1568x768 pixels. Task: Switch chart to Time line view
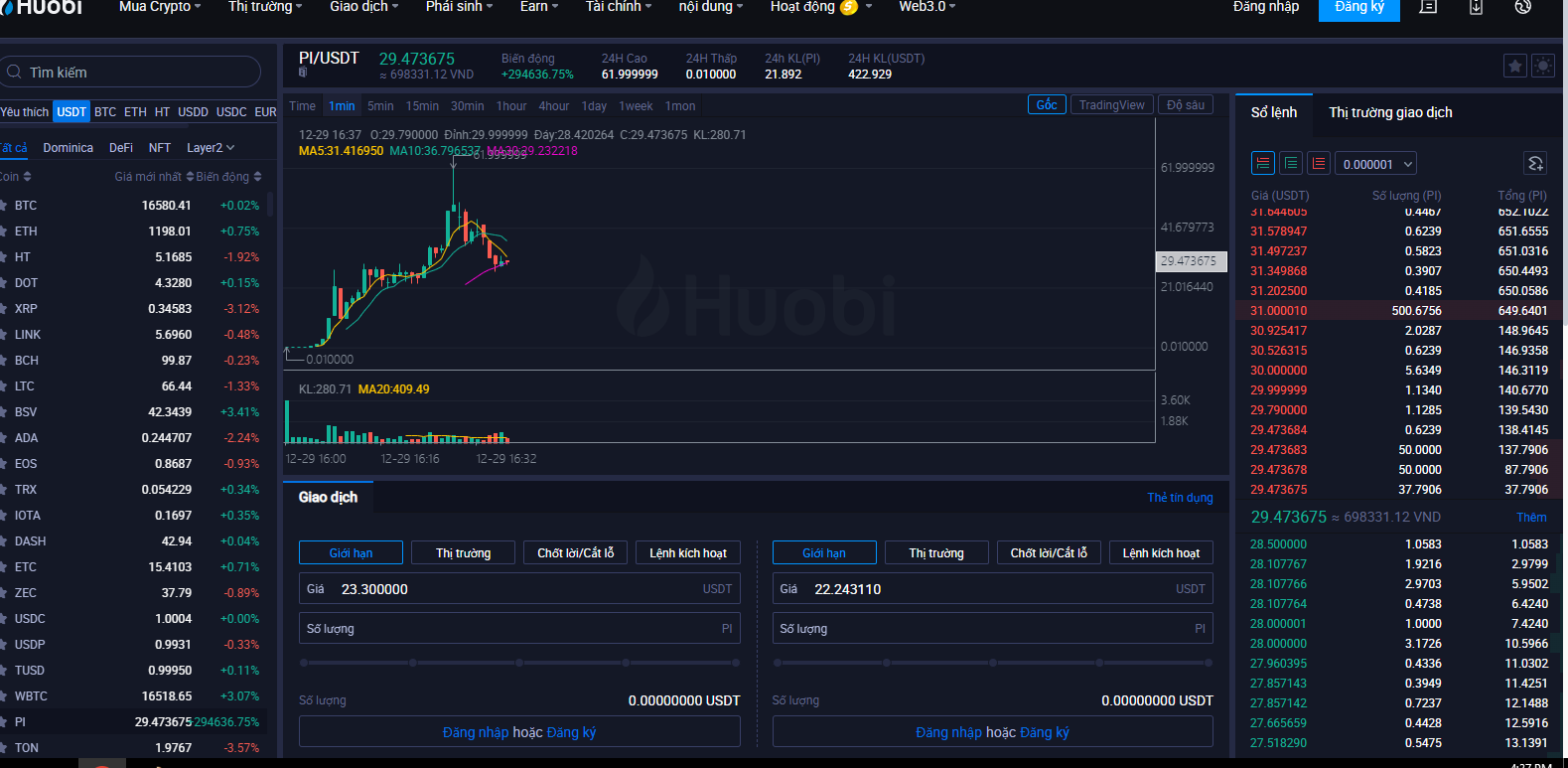[x=302, y=105]
